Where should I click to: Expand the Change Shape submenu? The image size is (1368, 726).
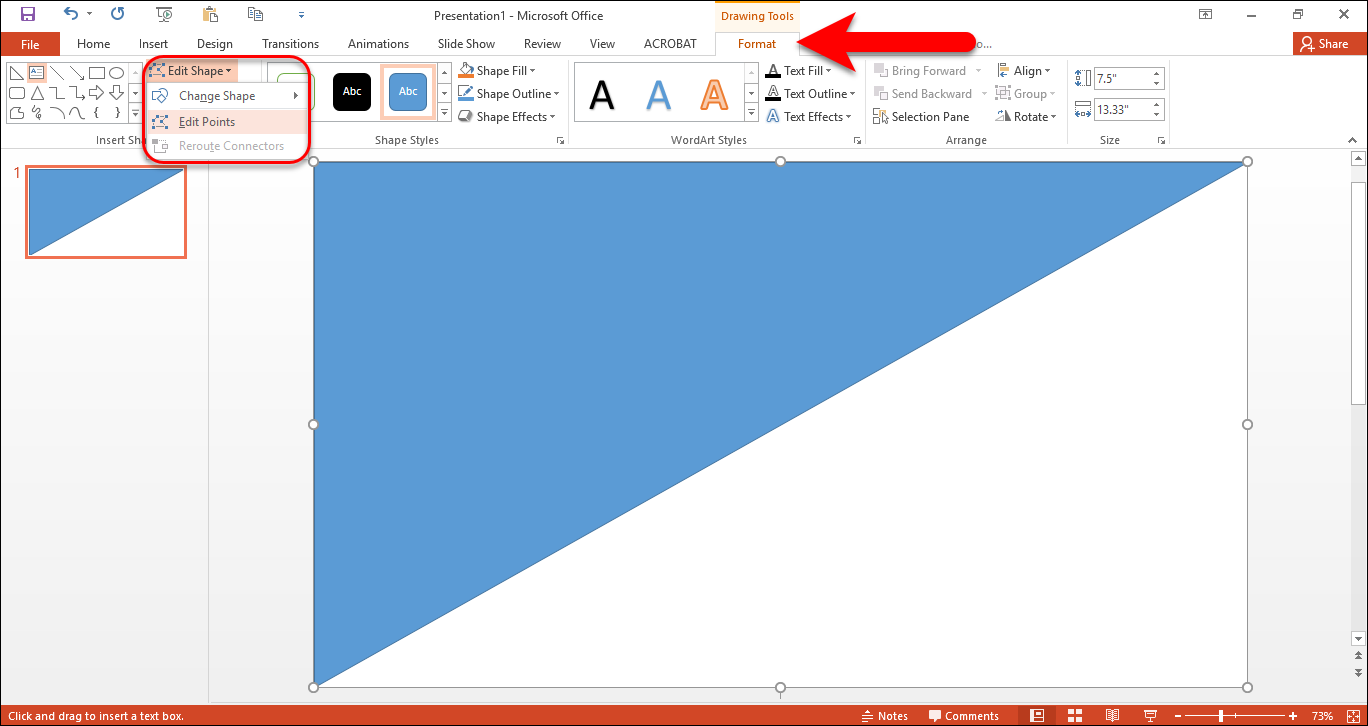(226, 96)
